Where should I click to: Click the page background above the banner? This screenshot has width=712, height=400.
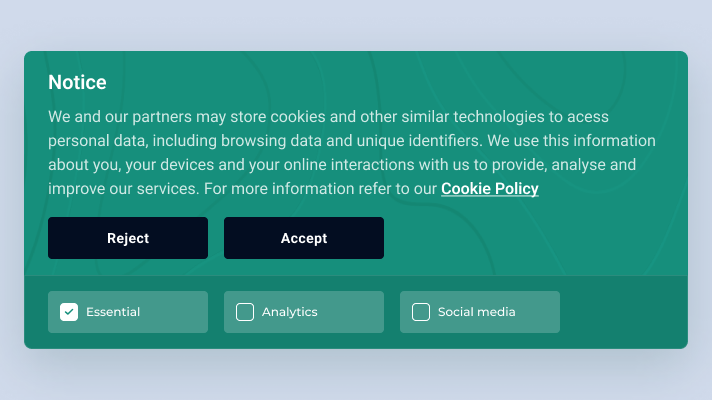point(356,25)
